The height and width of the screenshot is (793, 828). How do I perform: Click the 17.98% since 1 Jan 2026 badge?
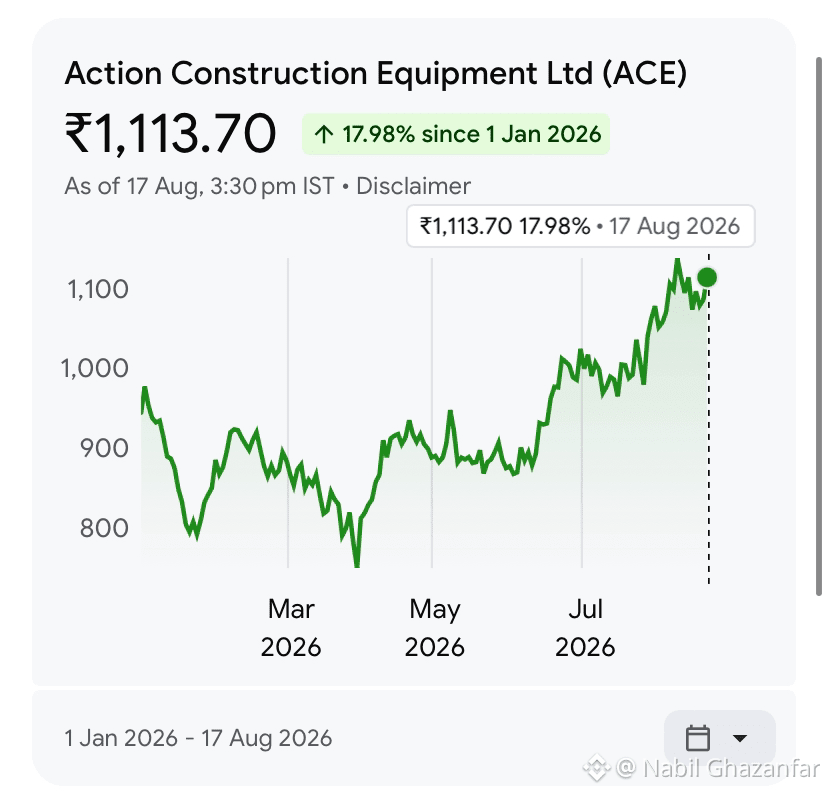(x=456, y=134)
